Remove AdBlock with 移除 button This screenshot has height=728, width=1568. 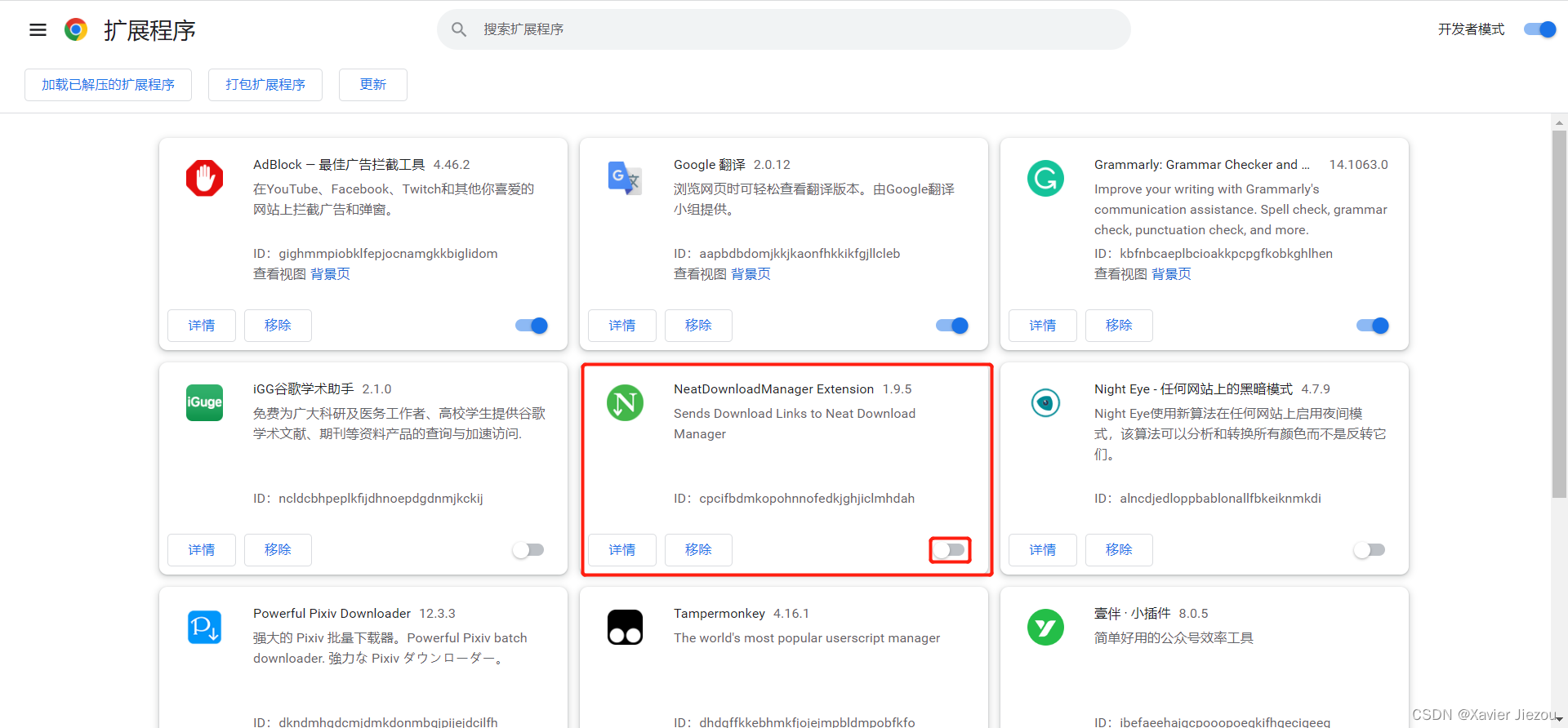pos(278,326)
